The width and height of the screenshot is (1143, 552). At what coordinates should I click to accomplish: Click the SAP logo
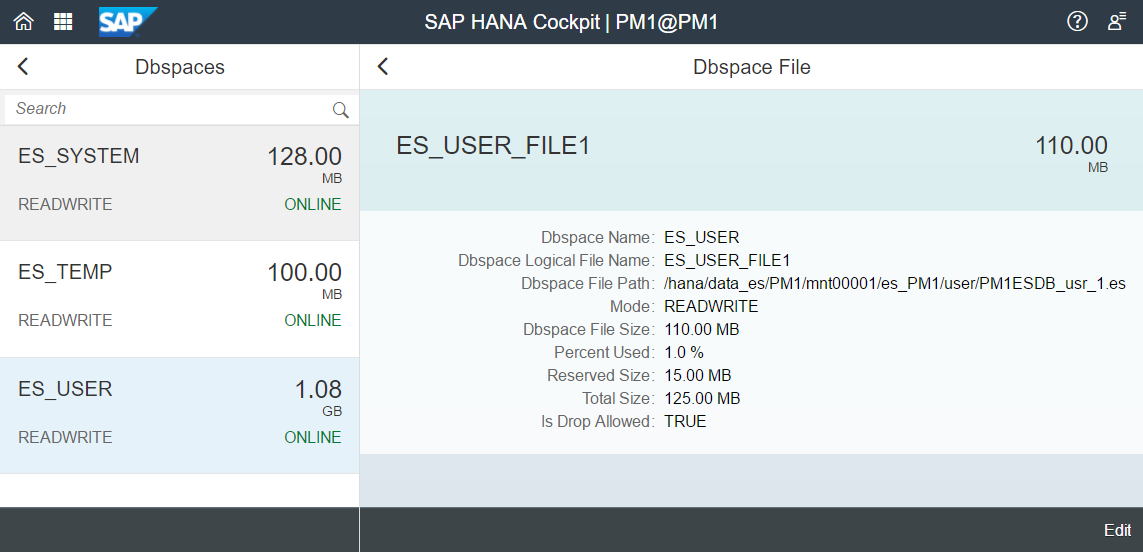click(128, 22)
